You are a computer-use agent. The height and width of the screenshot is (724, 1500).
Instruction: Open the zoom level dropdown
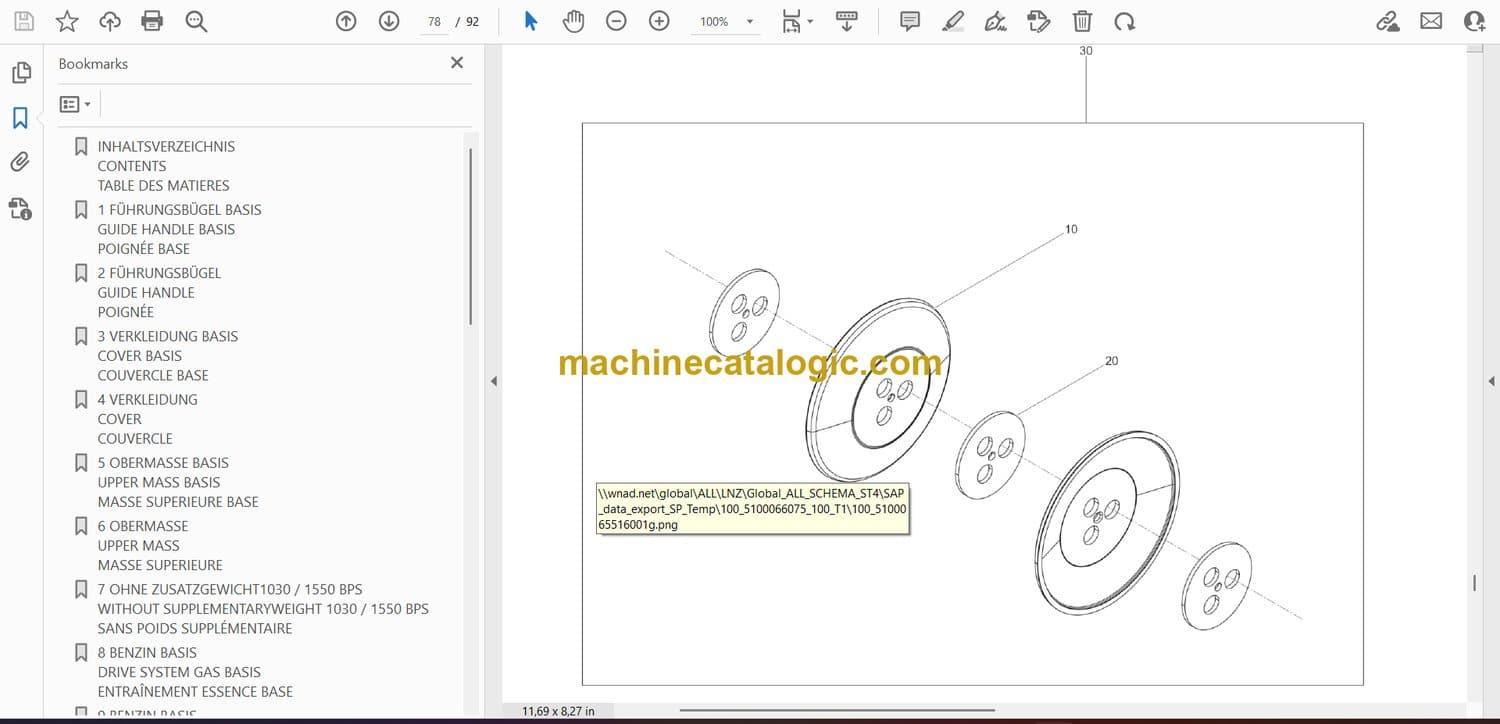click(750, 22)
